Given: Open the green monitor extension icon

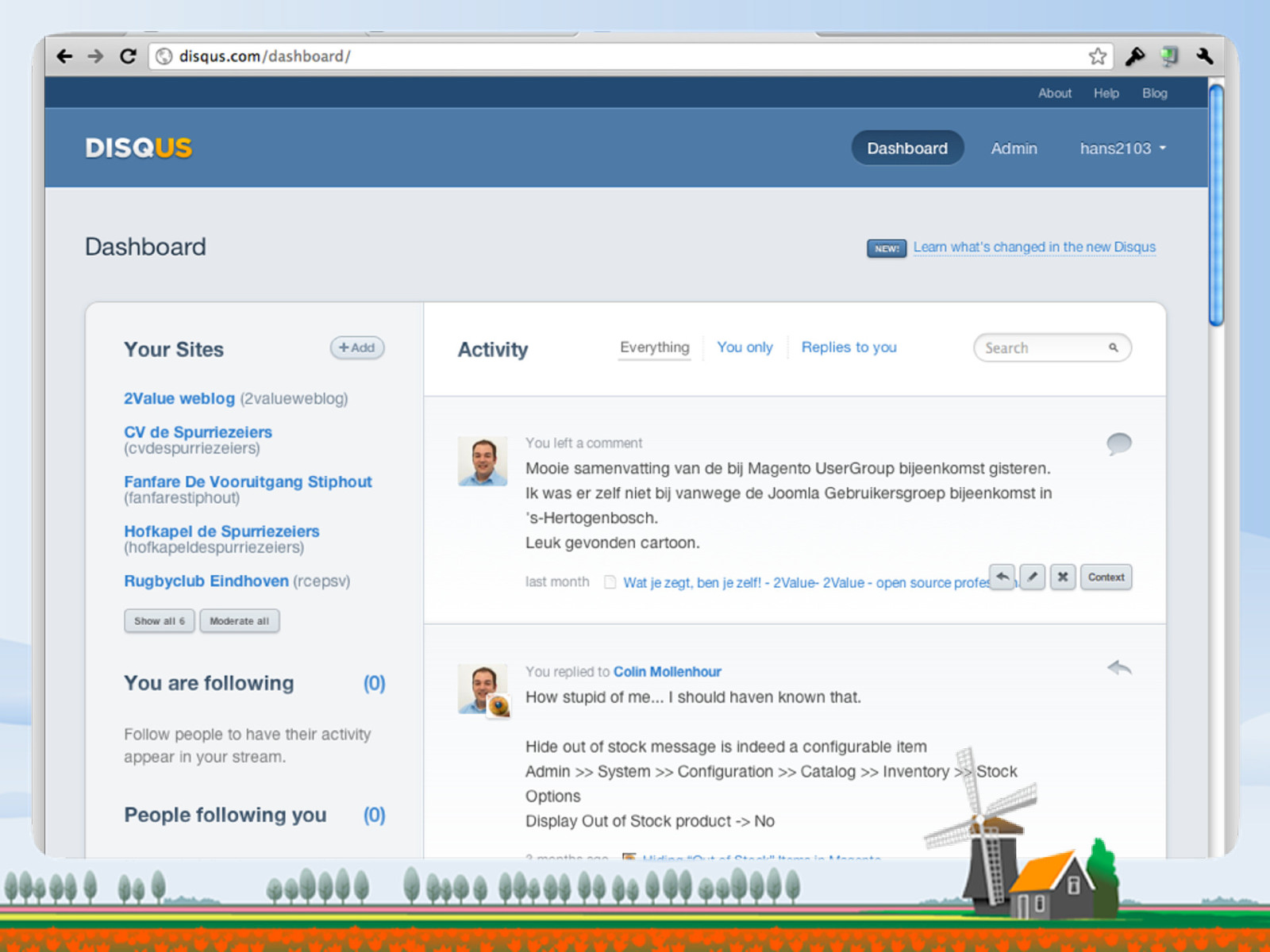Looking at the screenshot, I should (x=1169, y=56).
